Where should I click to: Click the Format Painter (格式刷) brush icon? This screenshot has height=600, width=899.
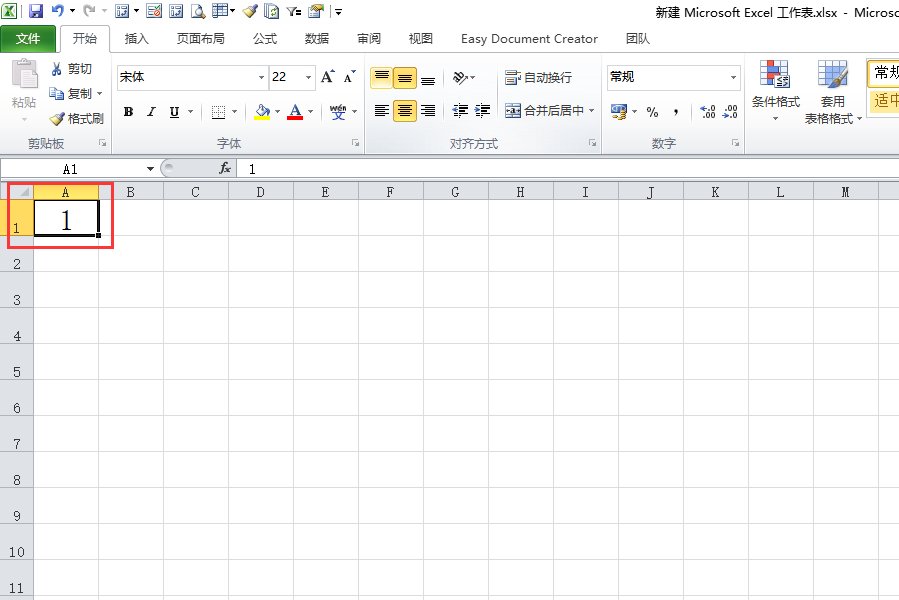click(x=57, y=118)
